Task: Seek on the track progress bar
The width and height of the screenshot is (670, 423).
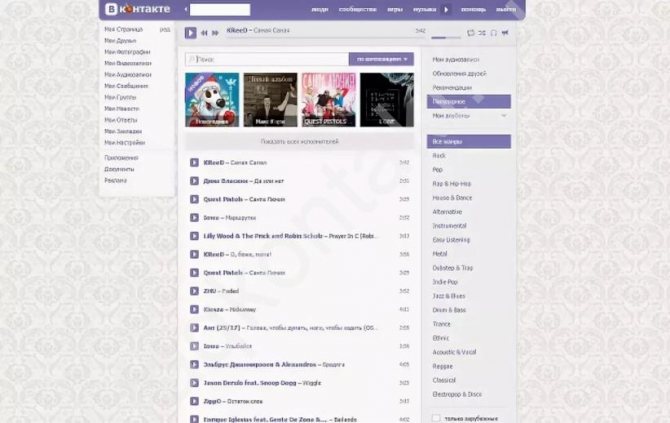Action: (x=326, y=38)
